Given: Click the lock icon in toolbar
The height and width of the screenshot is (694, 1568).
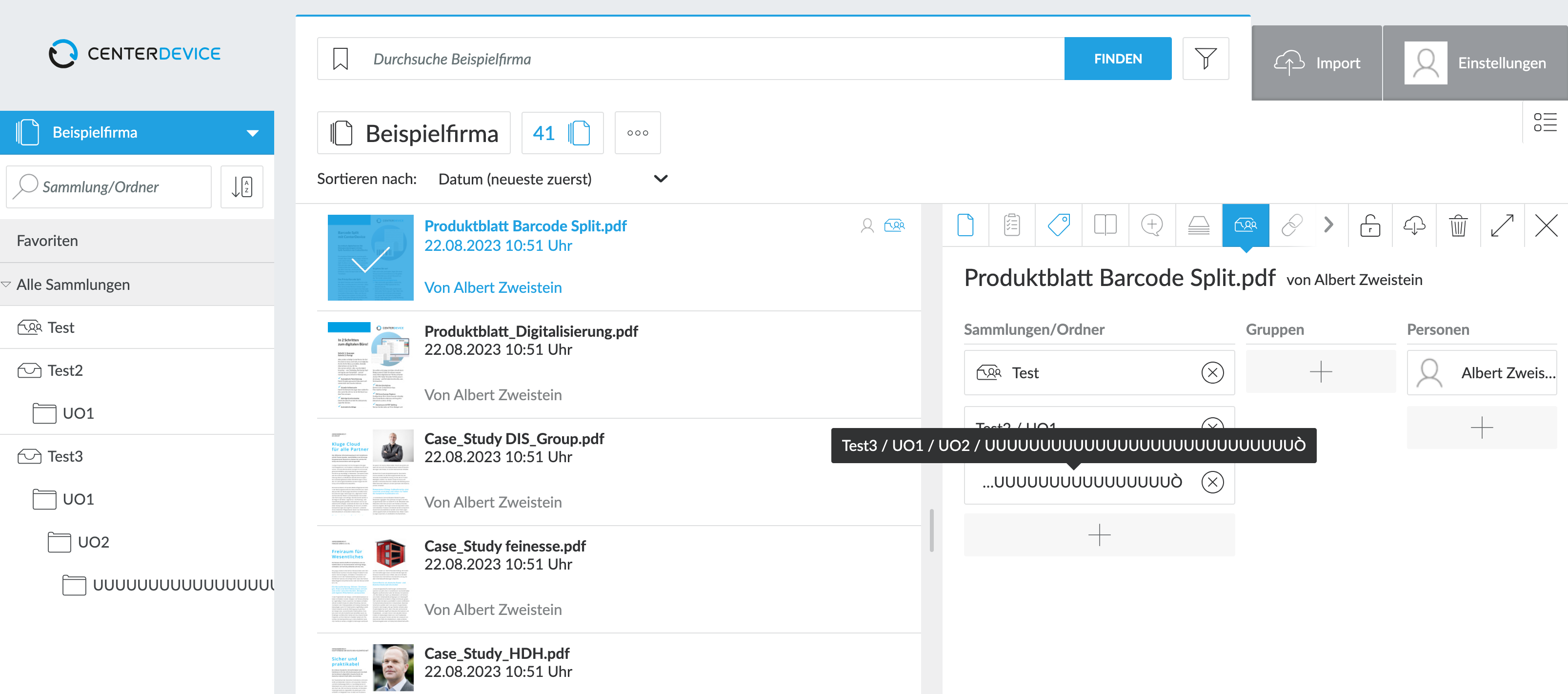Looking at the screenshot, I should (1370, 225).
